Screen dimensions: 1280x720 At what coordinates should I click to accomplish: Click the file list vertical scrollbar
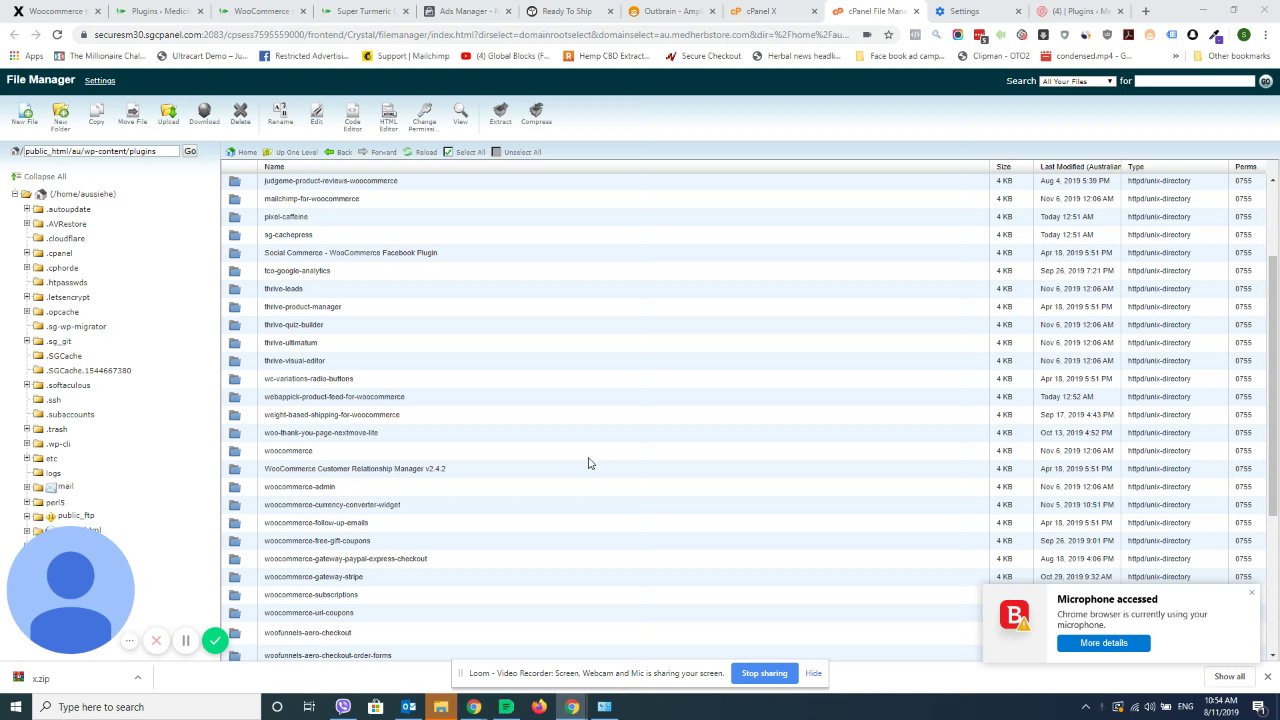(1272, 385)
